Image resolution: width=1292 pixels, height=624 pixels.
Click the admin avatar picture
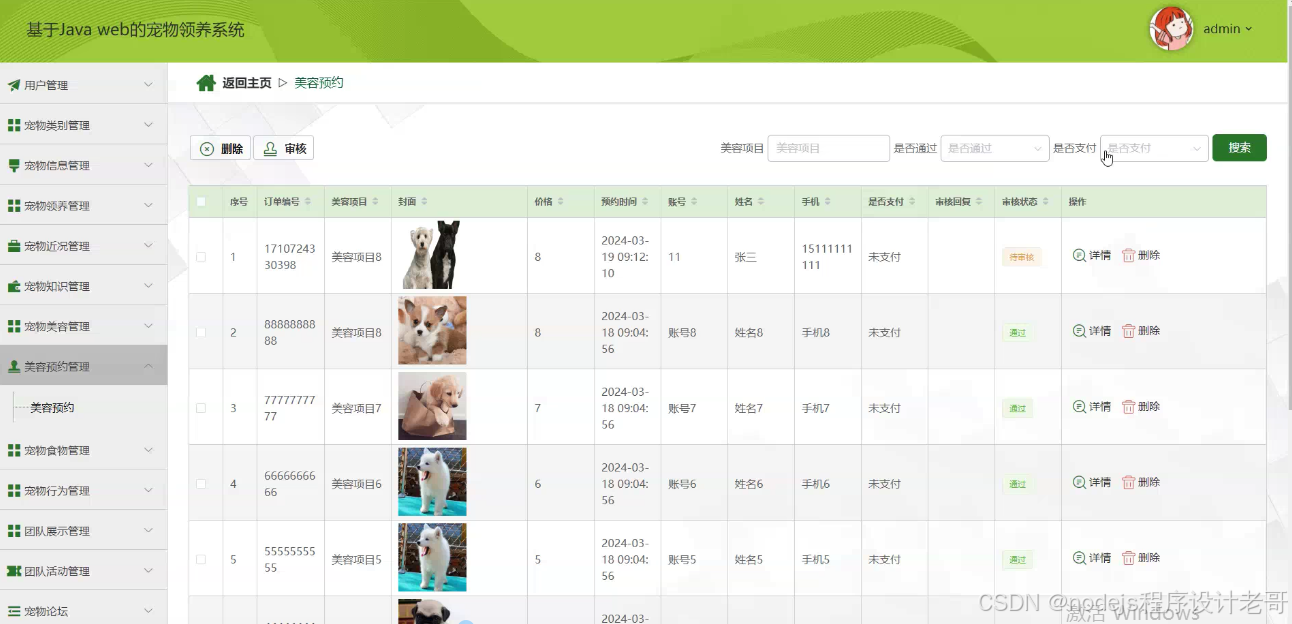point(1171,28)
